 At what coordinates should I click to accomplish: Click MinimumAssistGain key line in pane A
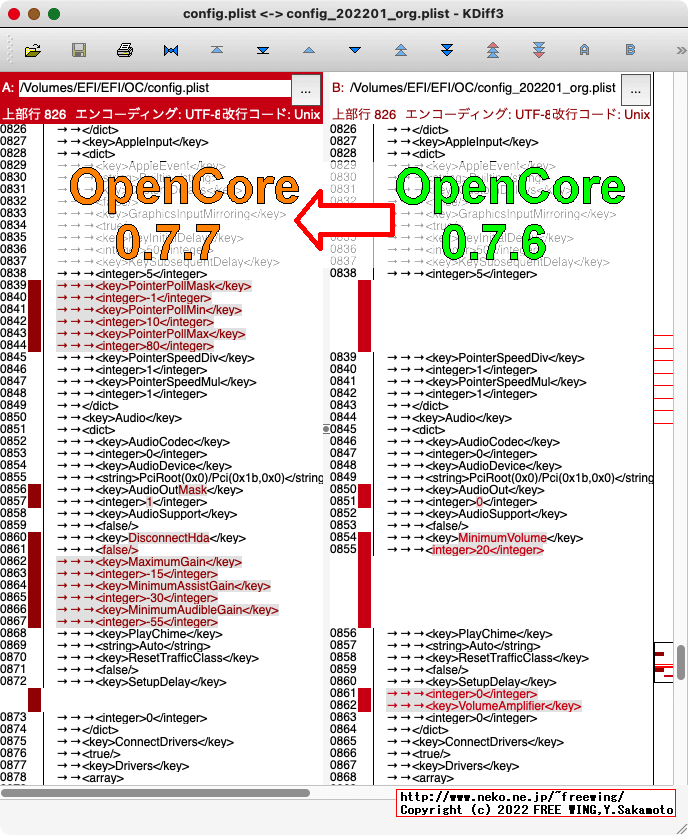pos(163,586)
